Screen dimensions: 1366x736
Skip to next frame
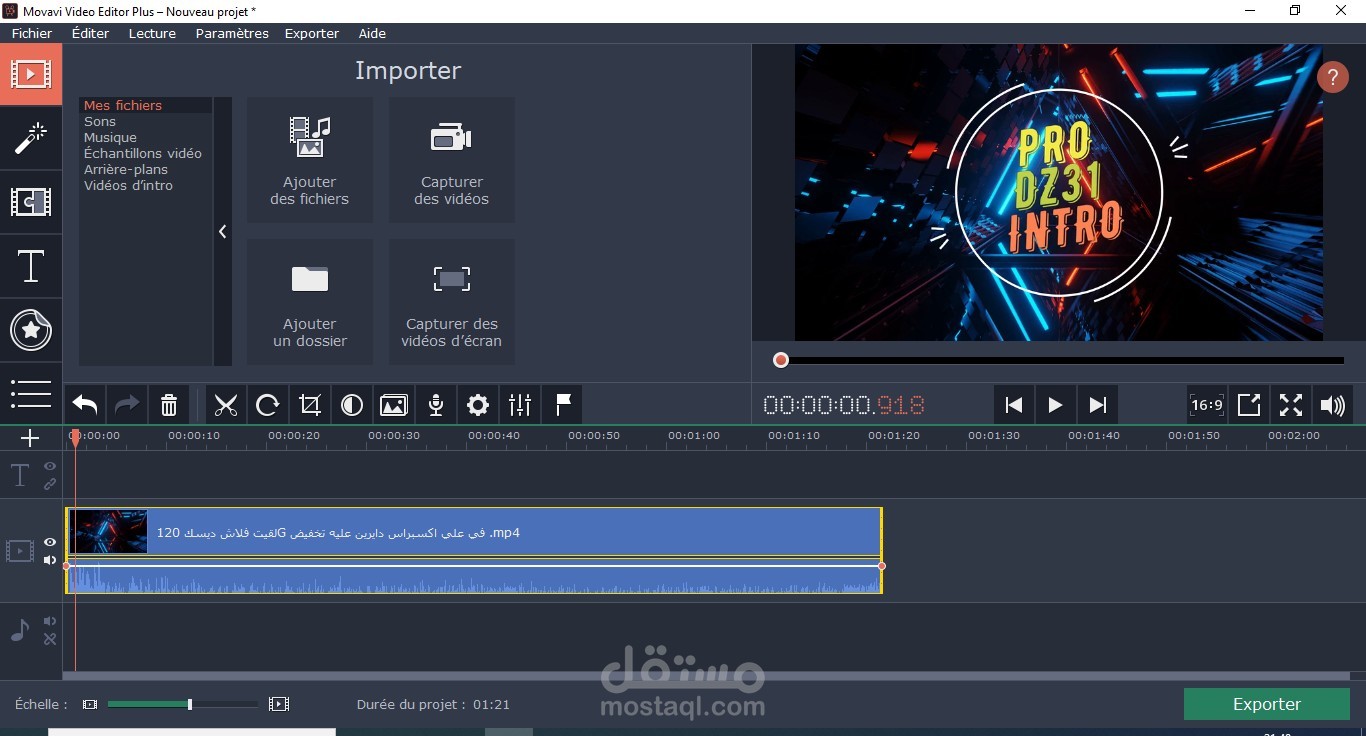tap(1097, 405)
